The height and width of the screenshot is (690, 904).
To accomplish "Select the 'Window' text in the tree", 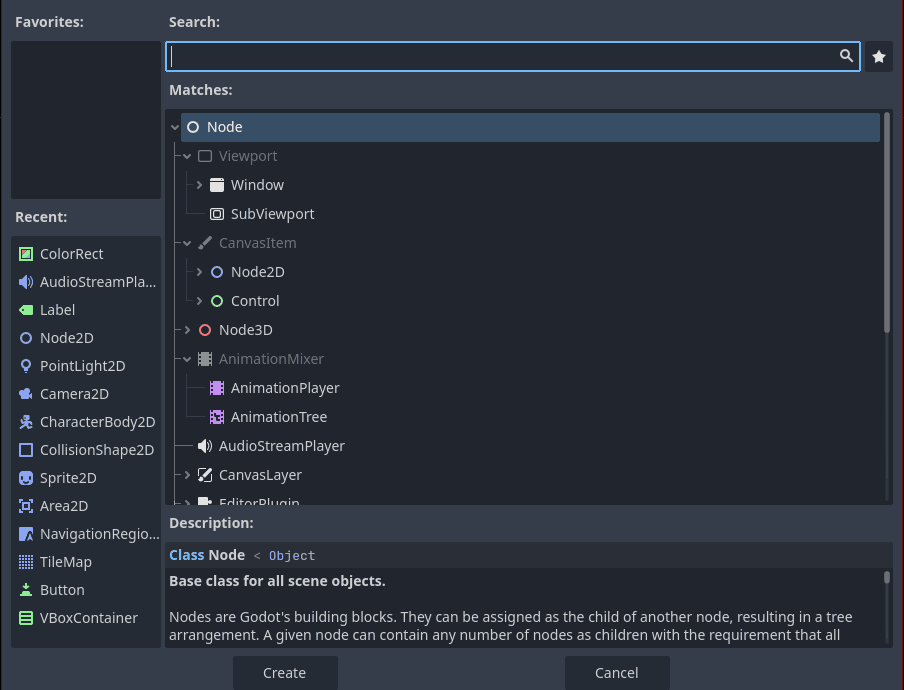I will 257,185.
